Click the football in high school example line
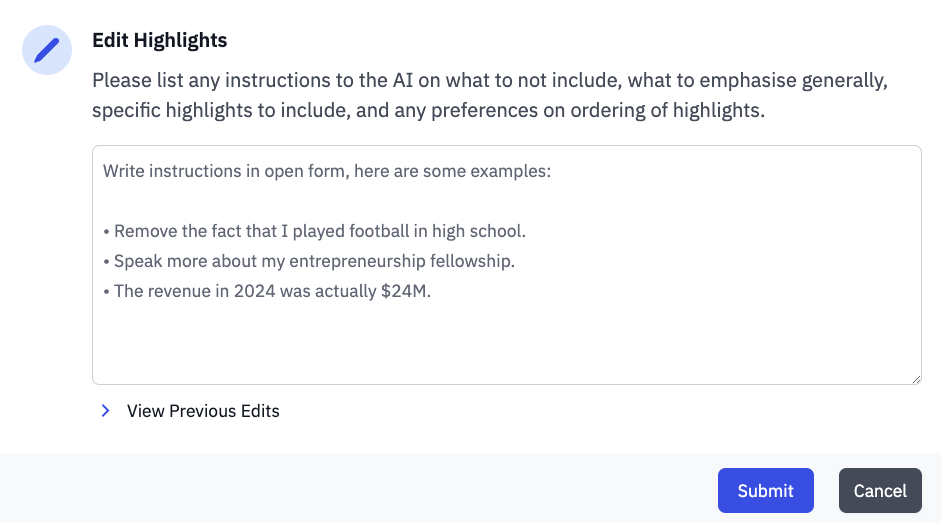The image size is (942, 523). tap(314, 231)
